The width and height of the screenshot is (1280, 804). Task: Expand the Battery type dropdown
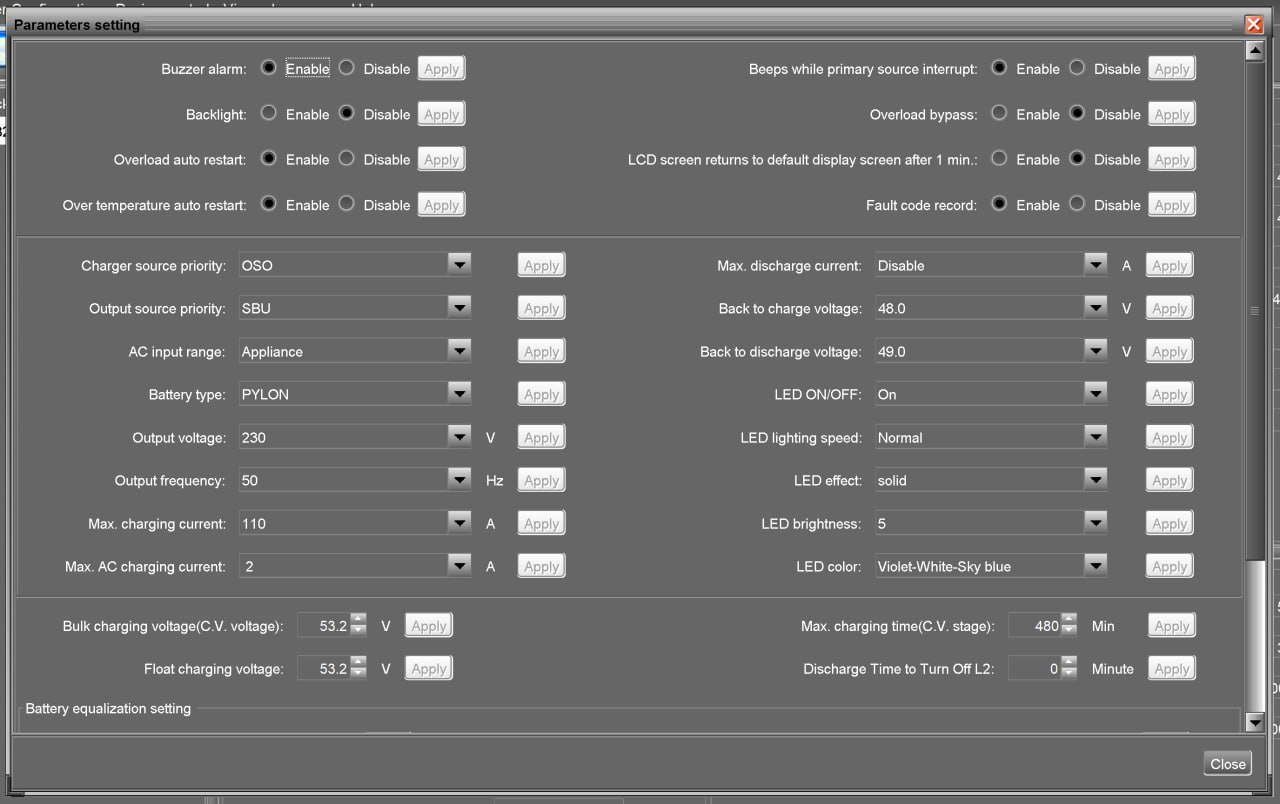point(459,394)
